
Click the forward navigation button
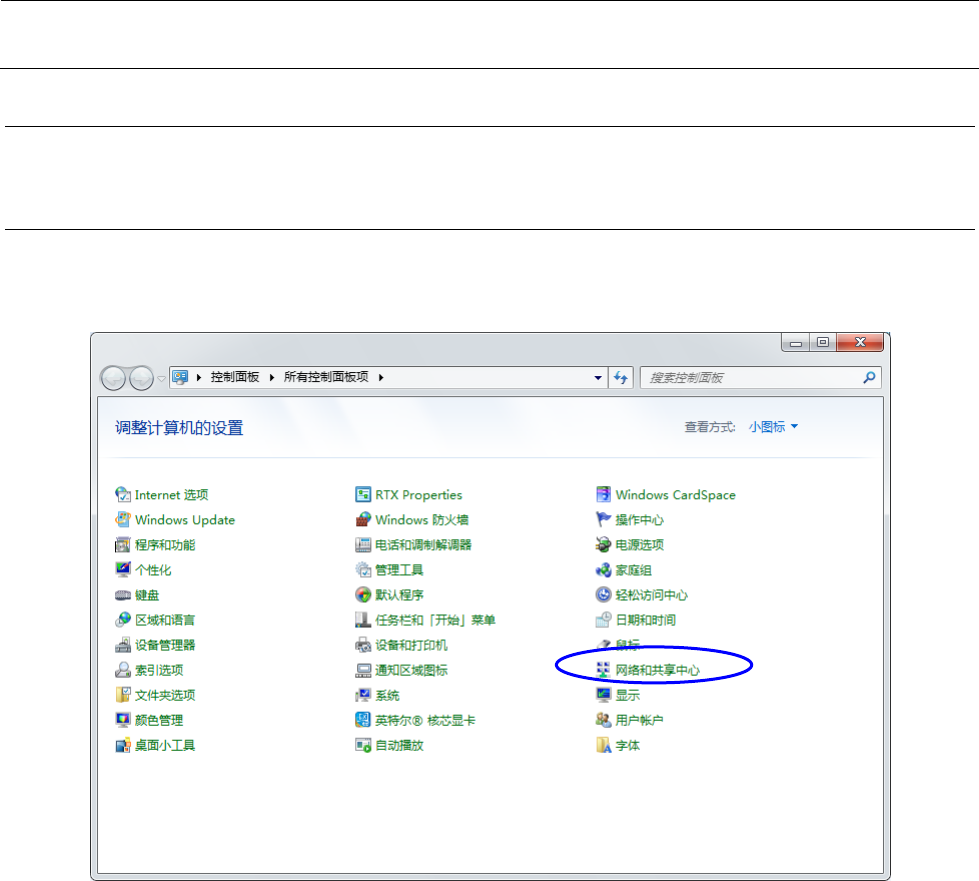[x=141, y=378]
